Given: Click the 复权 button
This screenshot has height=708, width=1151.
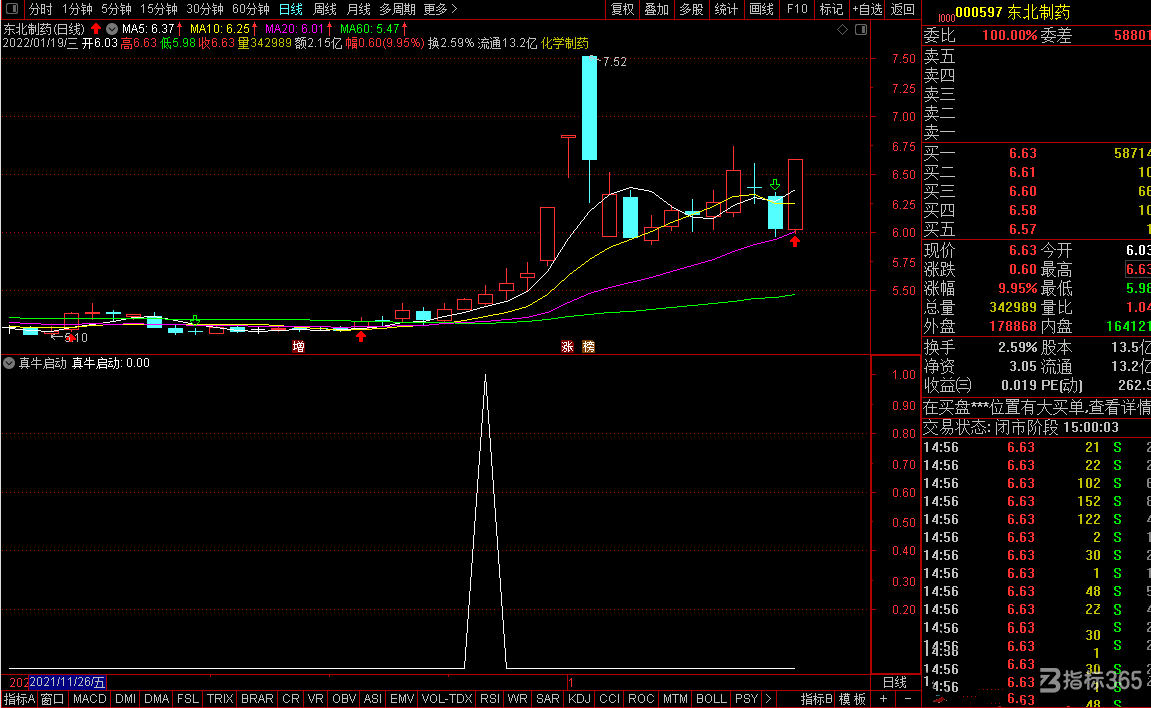Looking at the screenshot, I should (622, 9).
